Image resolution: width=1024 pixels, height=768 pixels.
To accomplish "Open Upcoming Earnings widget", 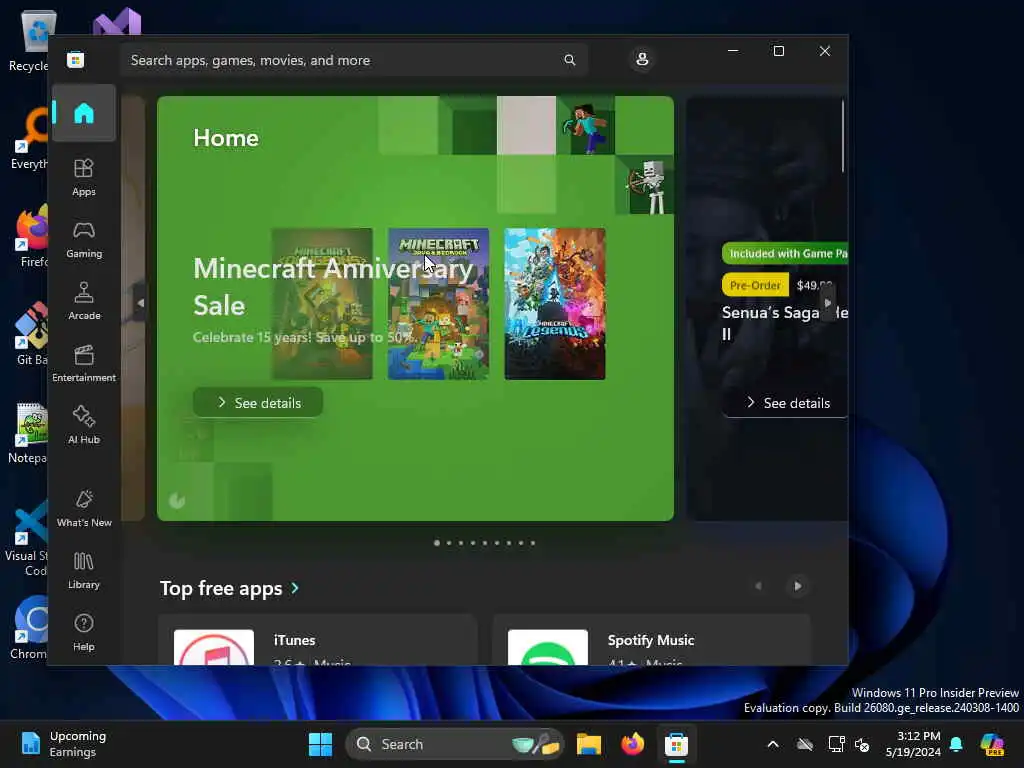I will [x=63, y=744].
